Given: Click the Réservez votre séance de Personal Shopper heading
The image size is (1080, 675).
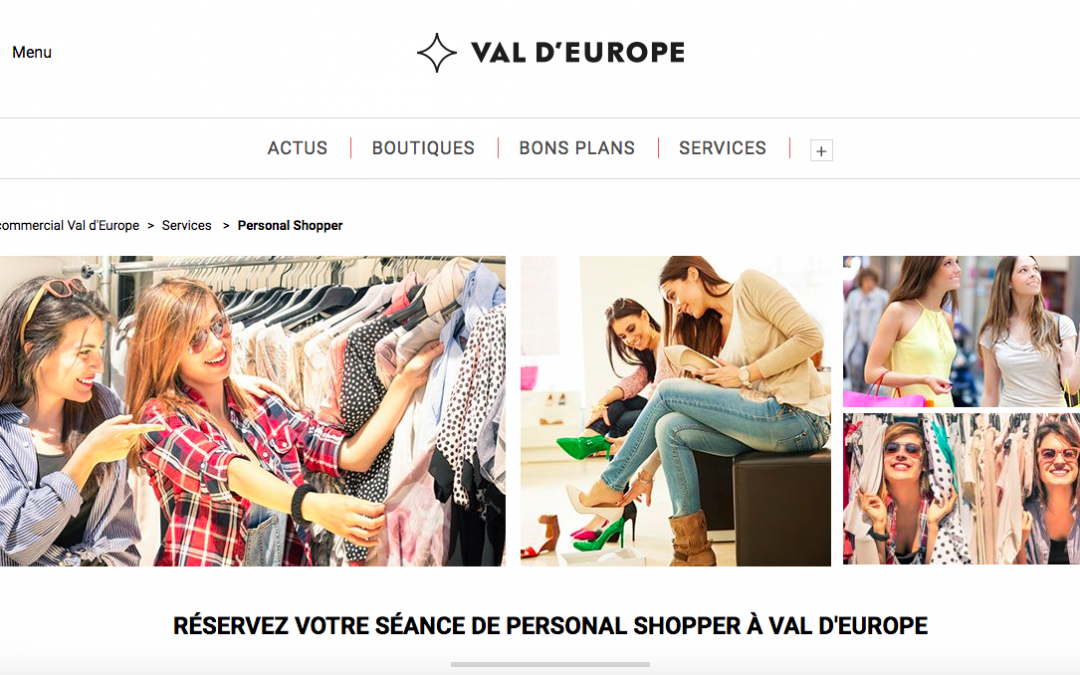Looking at the screenshot, I should click(550, 625).
